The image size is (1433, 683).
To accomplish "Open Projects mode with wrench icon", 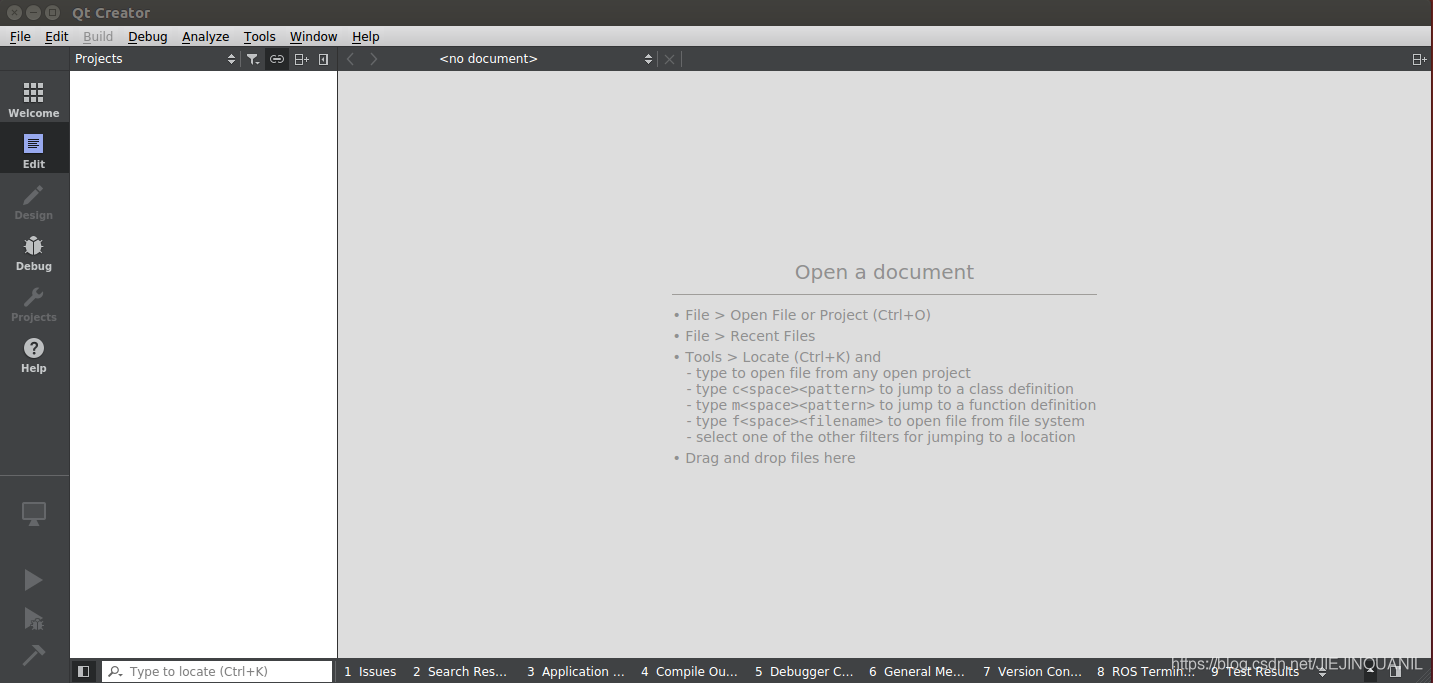I will (34, 302).
